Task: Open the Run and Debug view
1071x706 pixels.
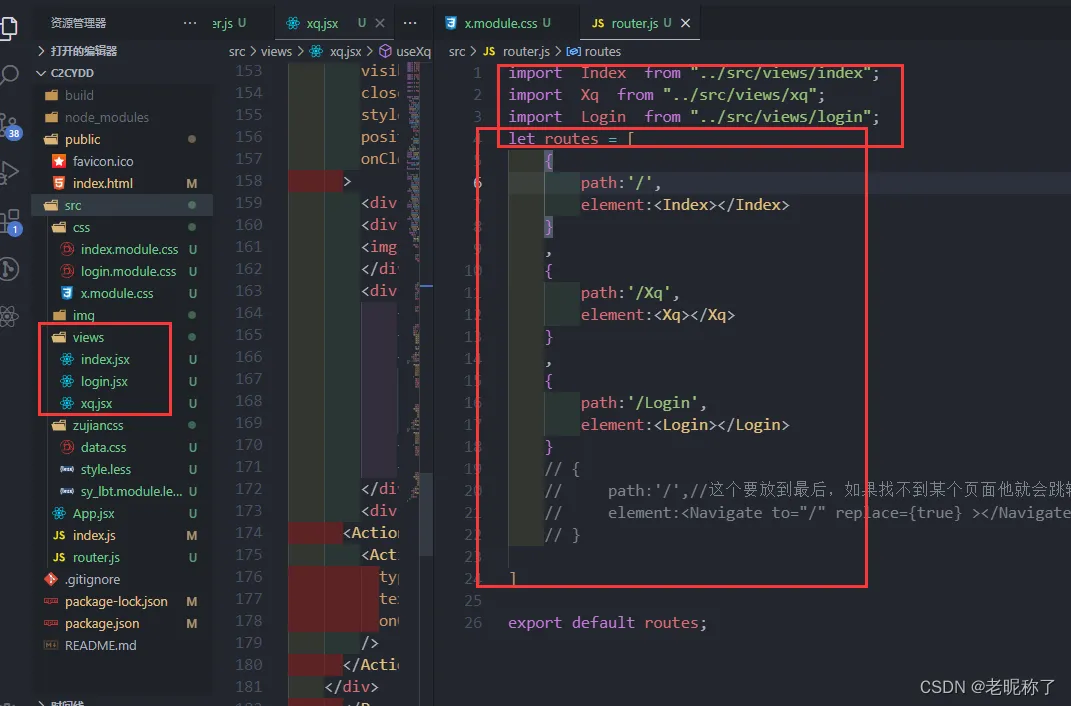Action: pos(9,172)
